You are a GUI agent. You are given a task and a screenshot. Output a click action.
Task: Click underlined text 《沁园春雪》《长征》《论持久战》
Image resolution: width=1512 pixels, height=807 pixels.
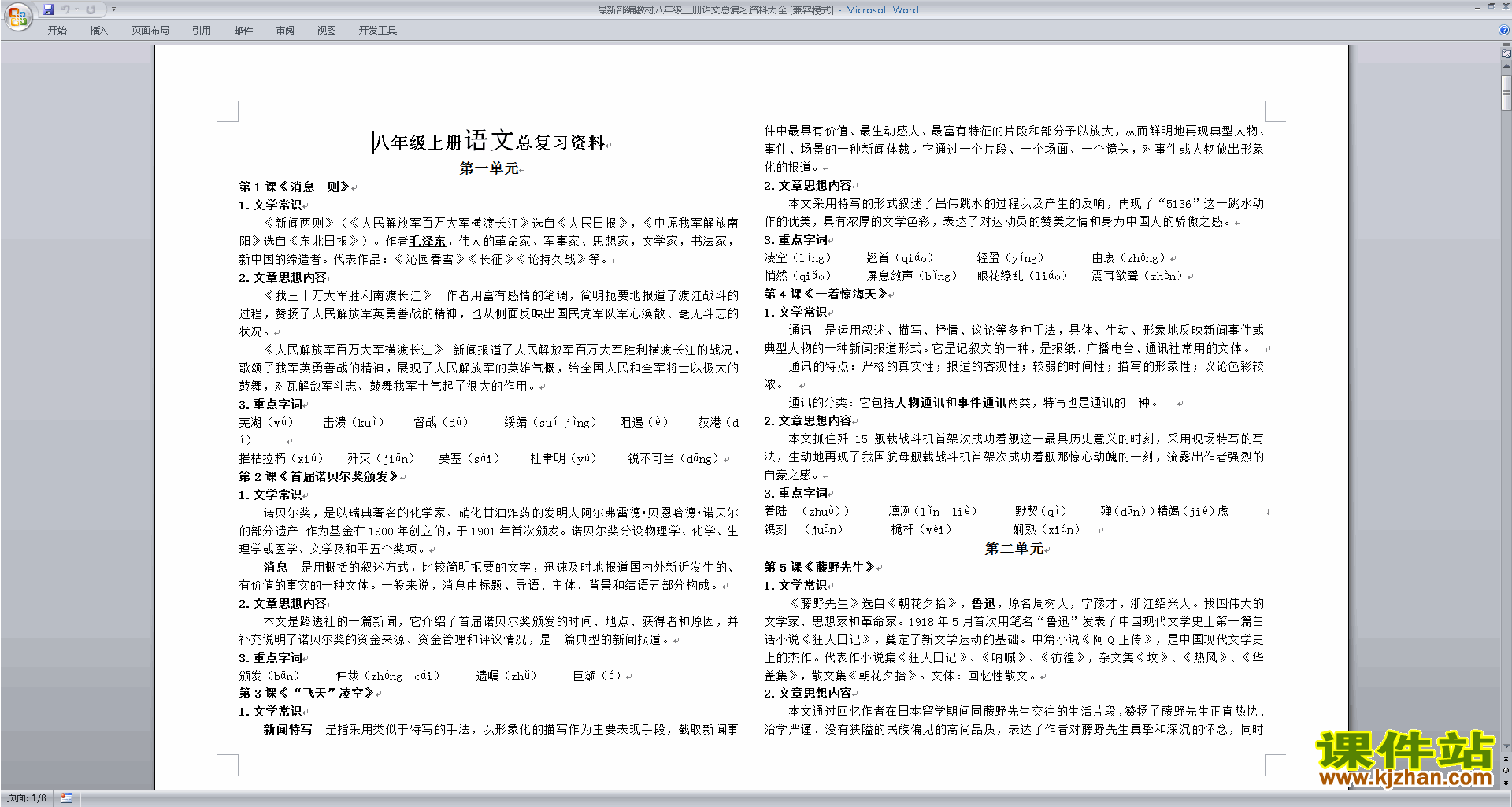[x=490, y=259]
